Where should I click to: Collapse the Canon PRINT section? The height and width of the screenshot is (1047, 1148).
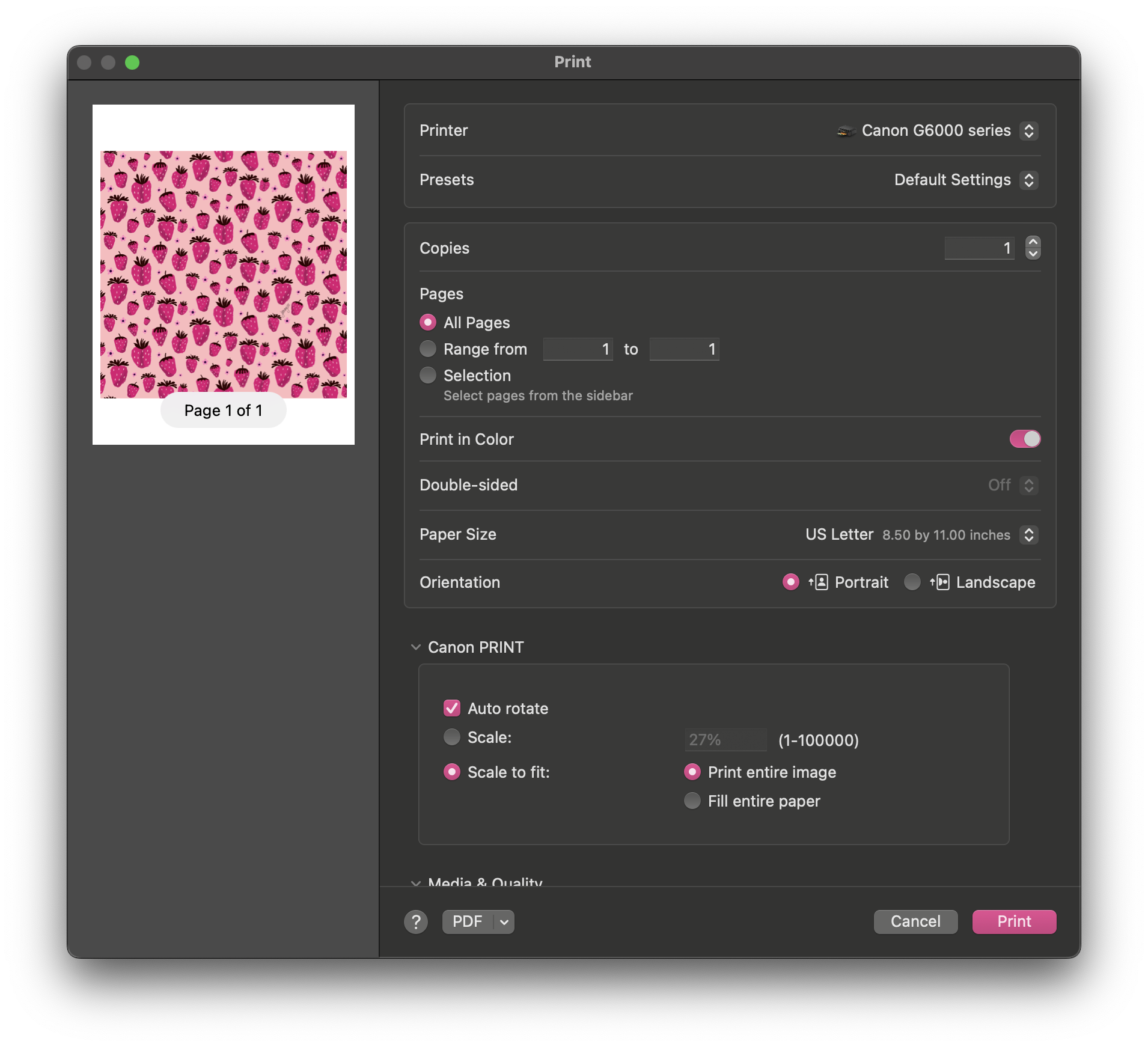tap(416, 647)
